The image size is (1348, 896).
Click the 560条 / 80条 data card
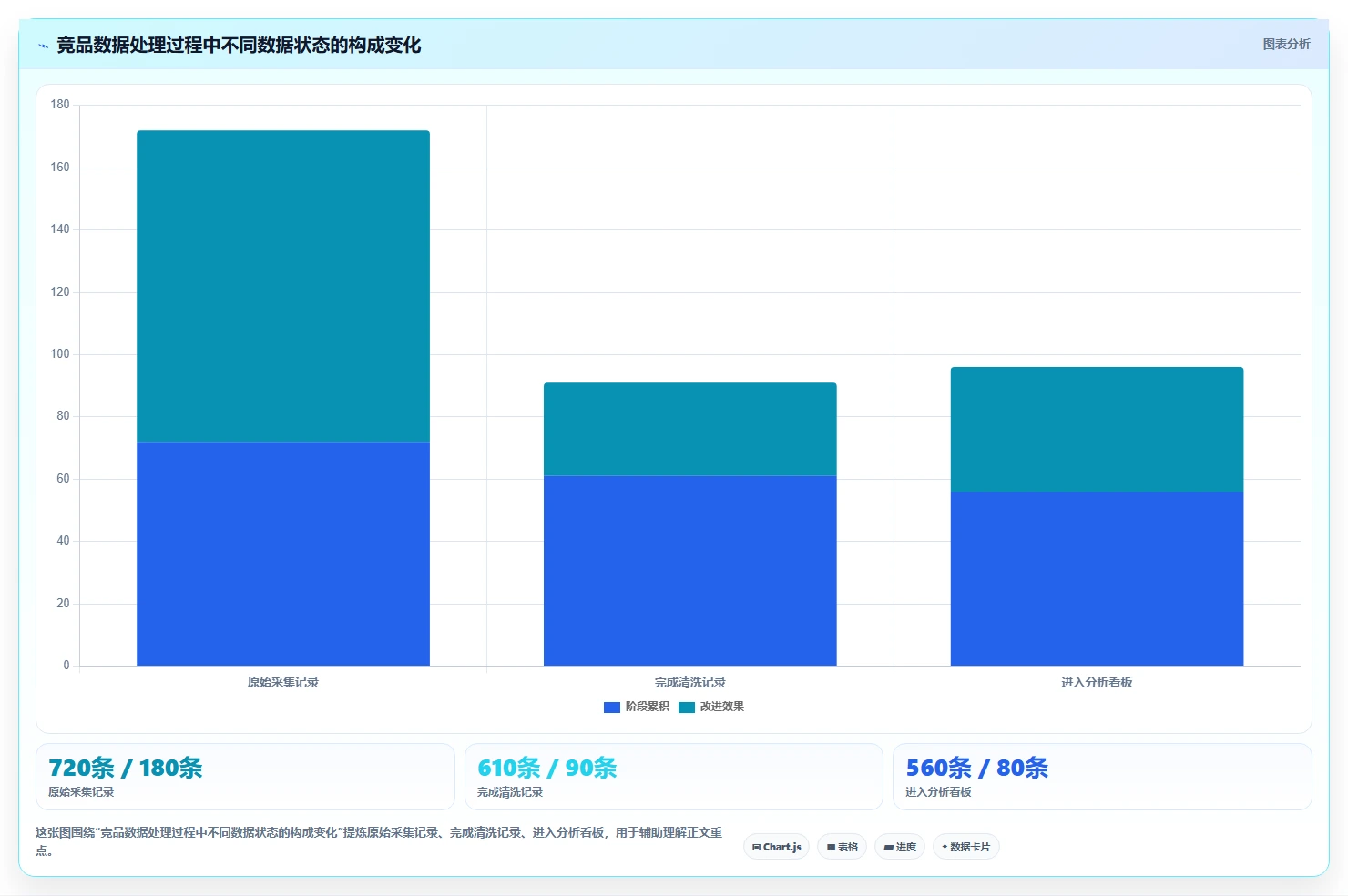[x=1102, y=777]
